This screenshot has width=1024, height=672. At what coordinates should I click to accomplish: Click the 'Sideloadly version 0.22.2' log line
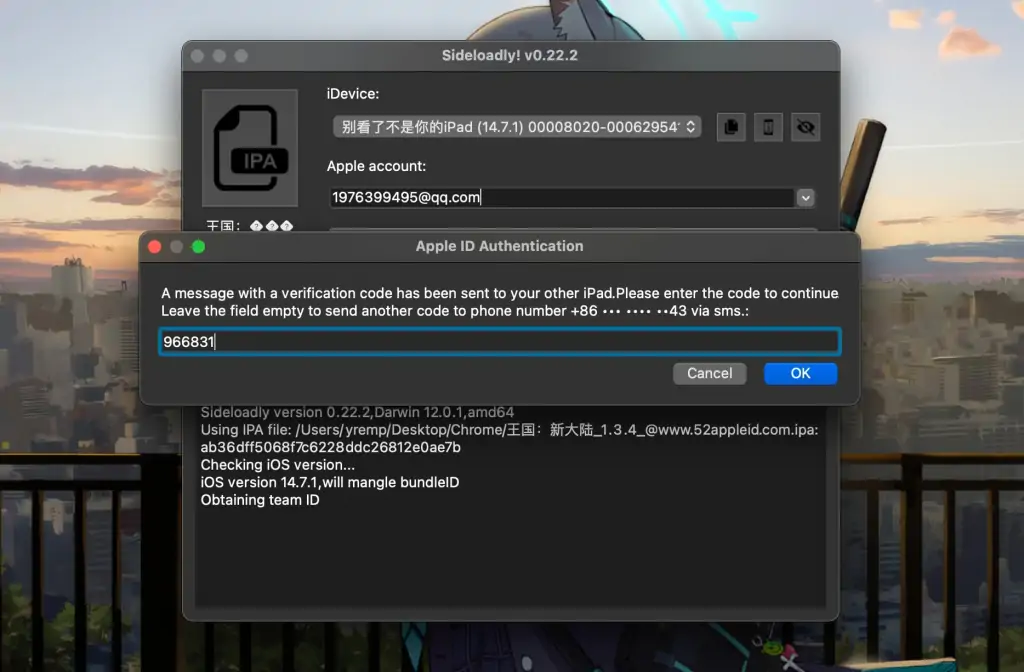[357, 412]
